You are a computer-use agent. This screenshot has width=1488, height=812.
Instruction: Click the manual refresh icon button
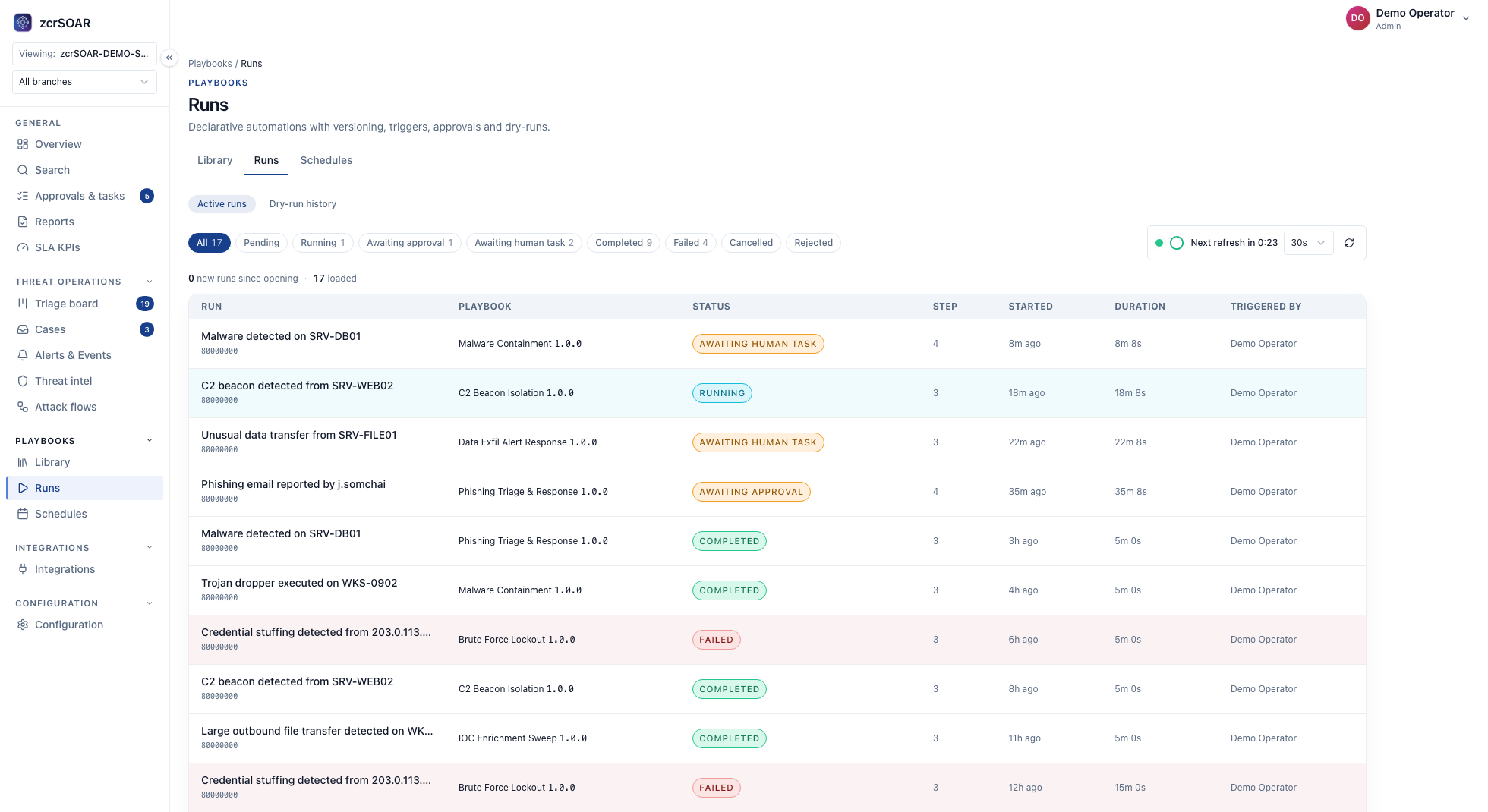coord(1349,243)
